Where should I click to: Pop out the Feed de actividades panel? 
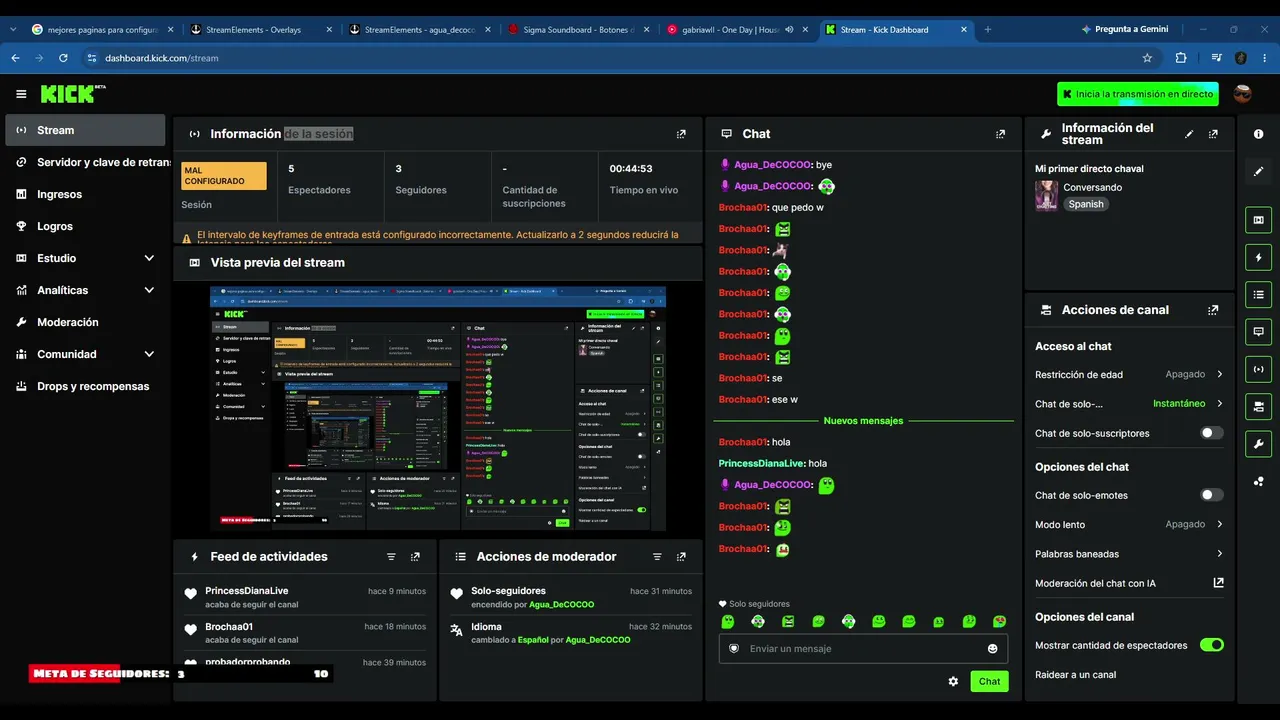point(415,557)
